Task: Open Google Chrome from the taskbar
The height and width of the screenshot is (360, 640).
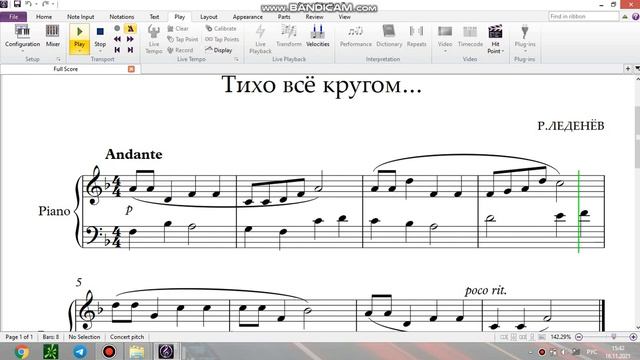Action: 22,351
